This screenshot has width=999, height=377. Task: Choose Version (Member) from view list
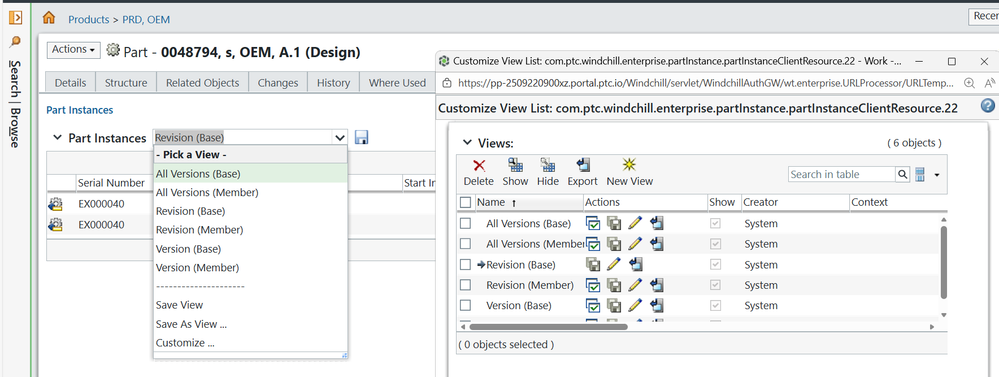coord(250,267)
